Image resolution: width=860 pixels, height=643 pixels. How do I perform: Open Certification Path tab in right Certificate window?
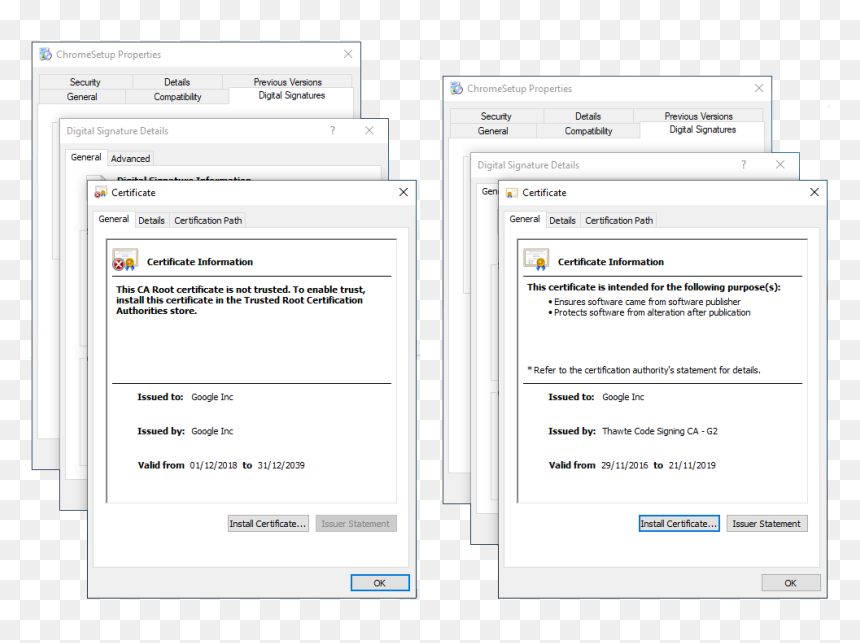pos(619,220)
